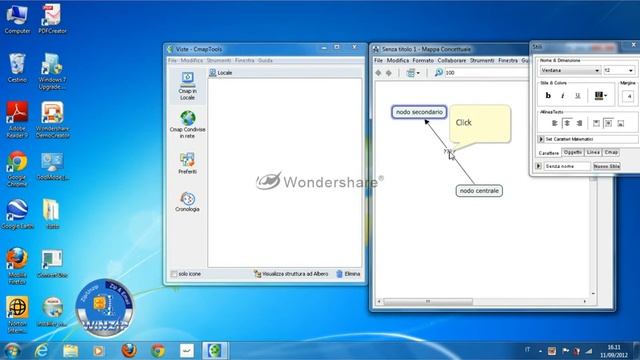Click the Elimina trash button in Viste
The width and height of the screenshot is (640, 360).
[348, 274]
